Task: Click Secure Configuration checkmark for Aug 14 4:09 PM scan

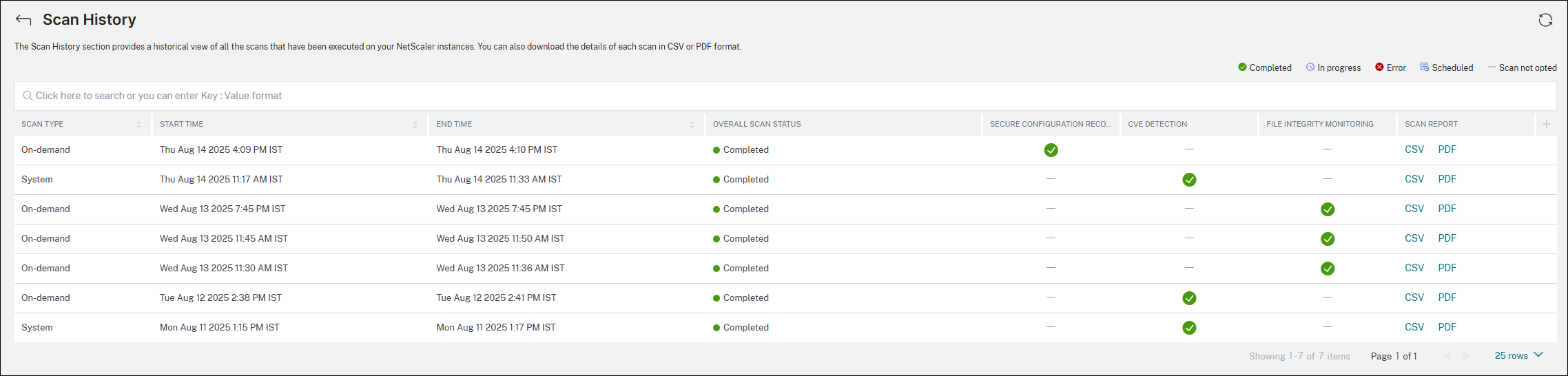Action: (x=1051, y=150)
